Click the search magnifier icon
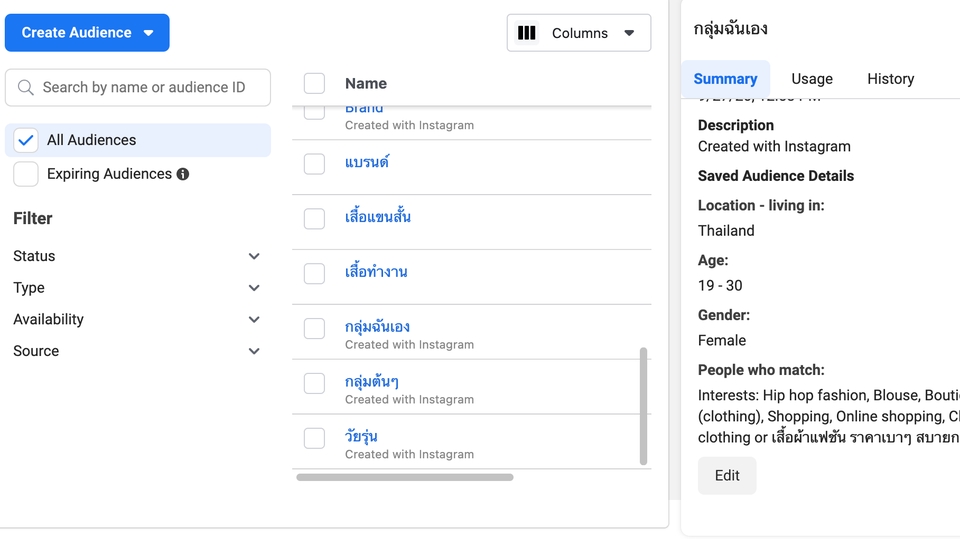 click(26, 88)
